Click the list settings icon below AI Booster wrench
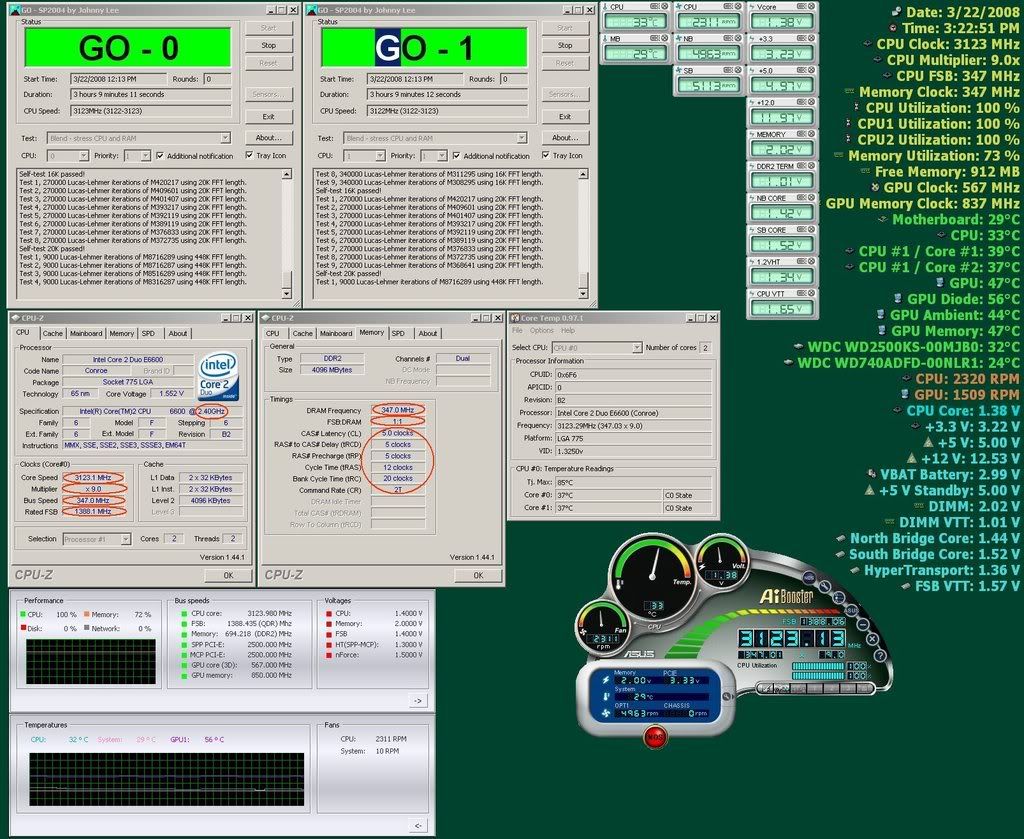Viewport: 1024px width, 839px height. click(x=839, y=597)
